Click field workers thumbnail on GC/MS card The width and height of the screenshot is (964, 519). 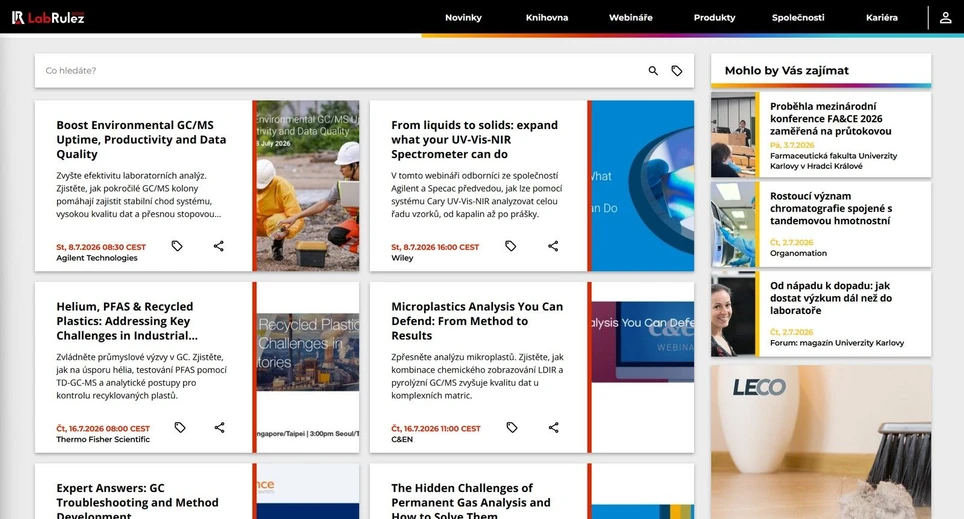(307, 186)
